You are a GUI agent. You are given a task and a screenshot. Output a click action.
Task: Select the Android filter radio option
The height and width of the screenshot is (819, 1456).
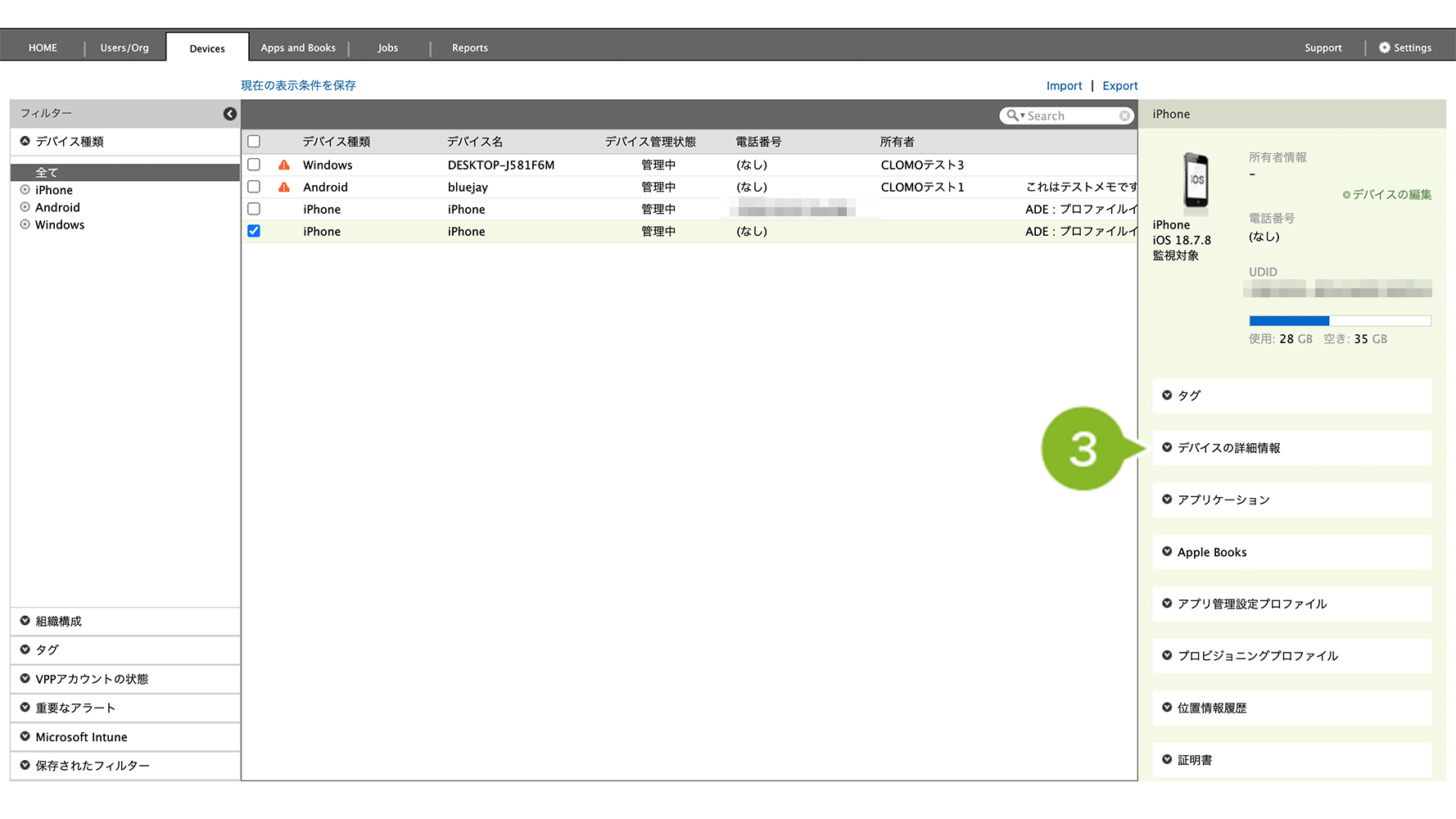pyautogui.click(x=25, y=207)
